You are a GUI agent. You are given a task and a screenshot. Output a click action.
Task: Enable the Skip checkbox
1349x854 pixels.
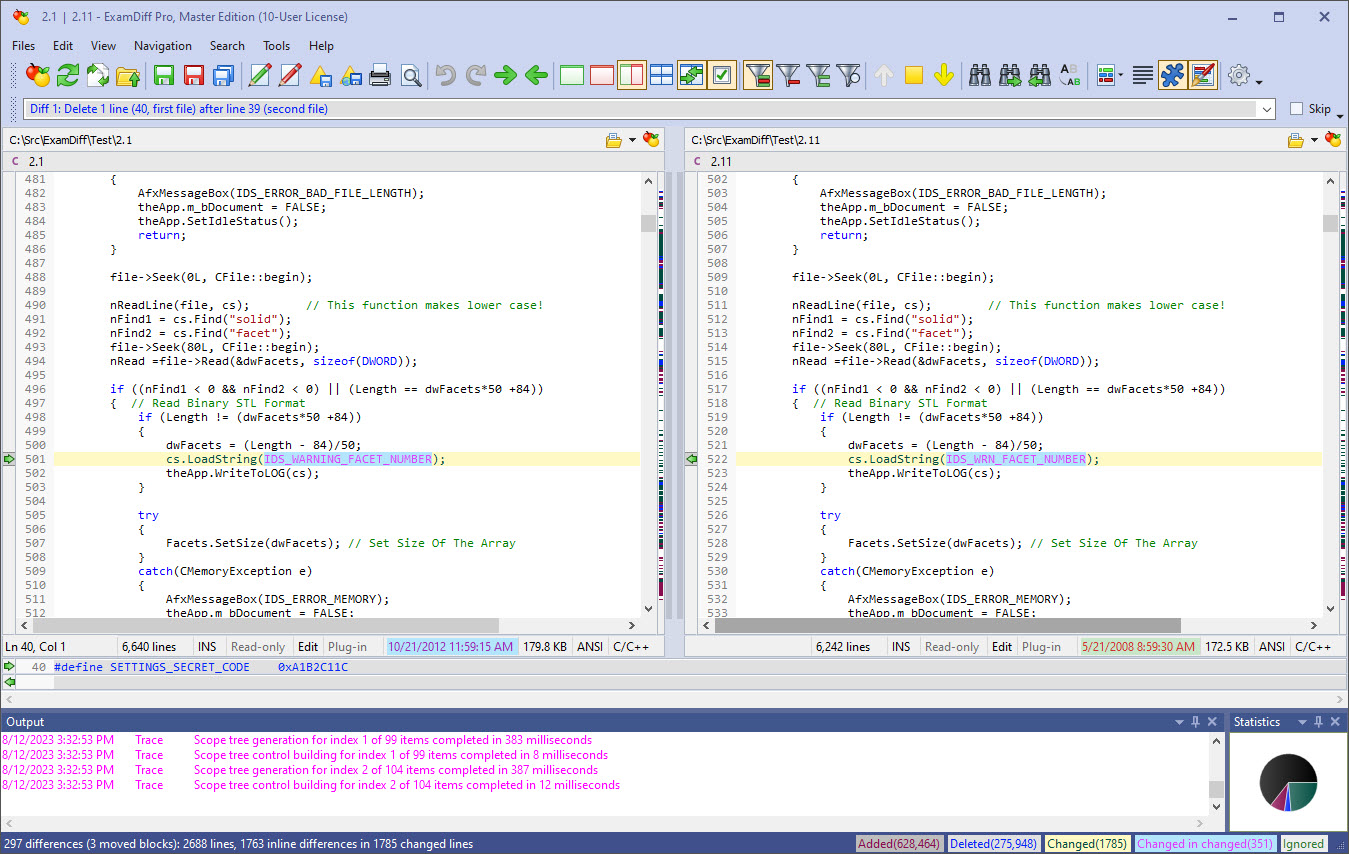(1297, 109)
